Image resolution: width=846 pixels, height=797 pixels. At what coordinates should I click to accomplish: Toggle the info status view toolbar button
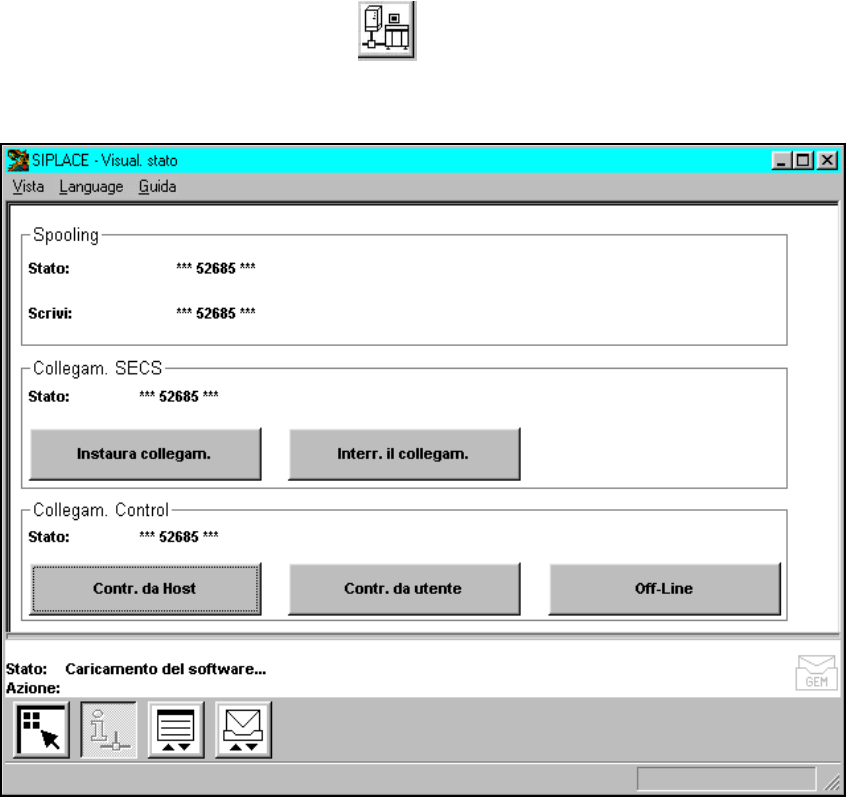click(x=108, y=730)
